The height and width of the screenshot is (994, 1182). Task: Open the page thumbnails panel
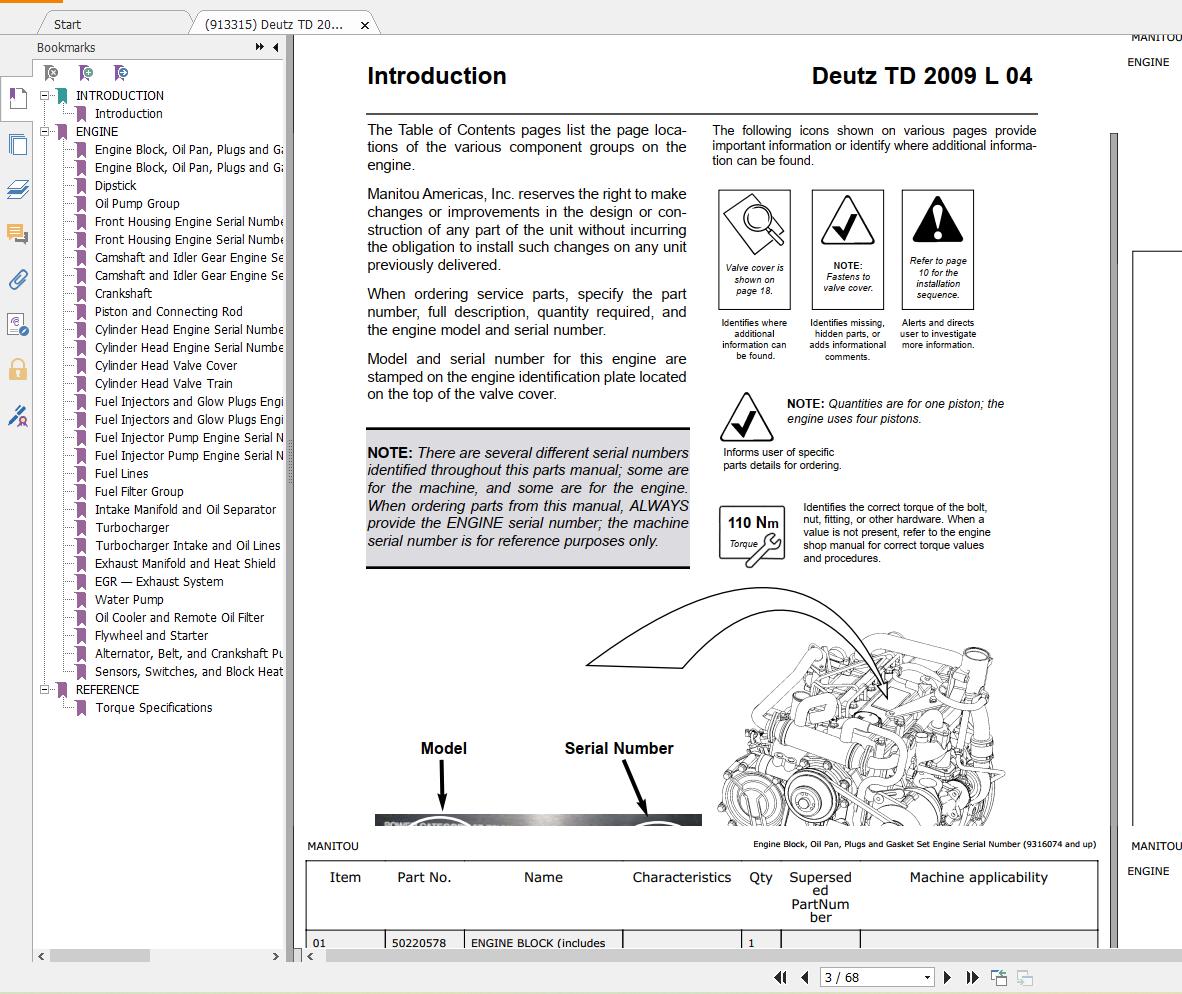point(18,144)
